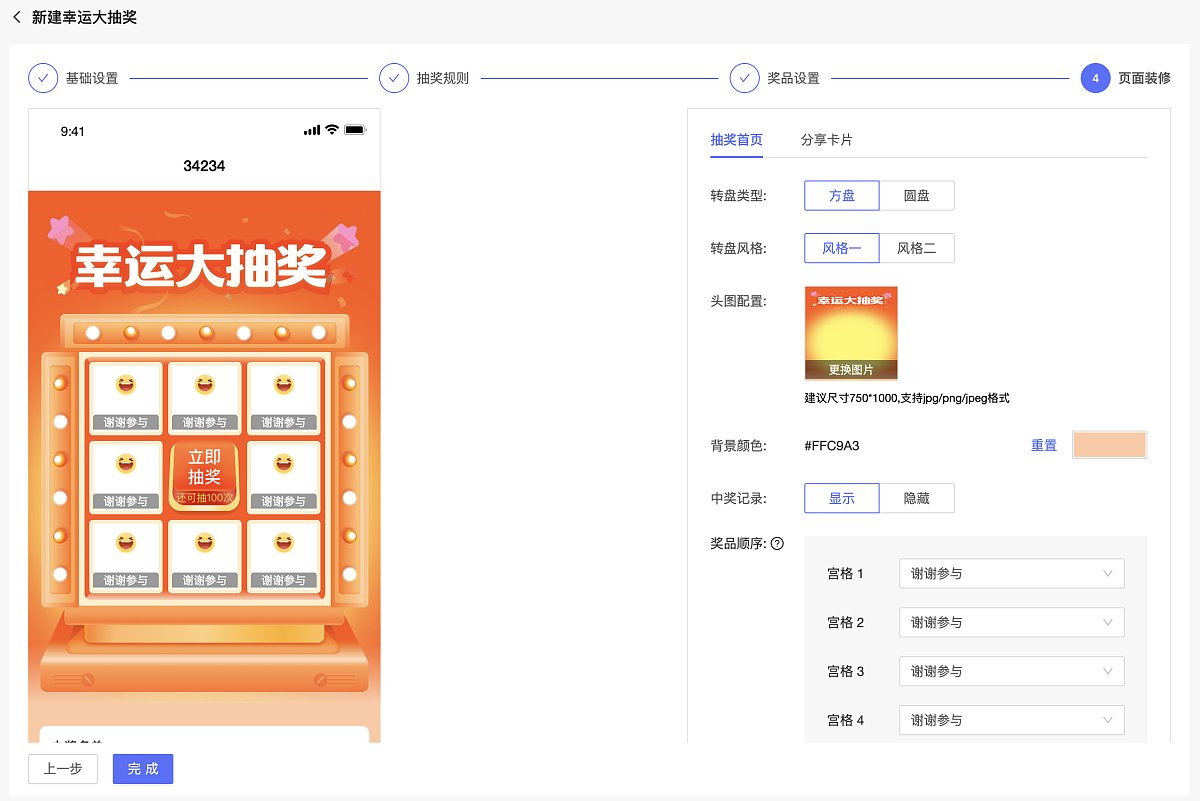
Task: Open the background color swatch picker
Action: [1109, 445]
